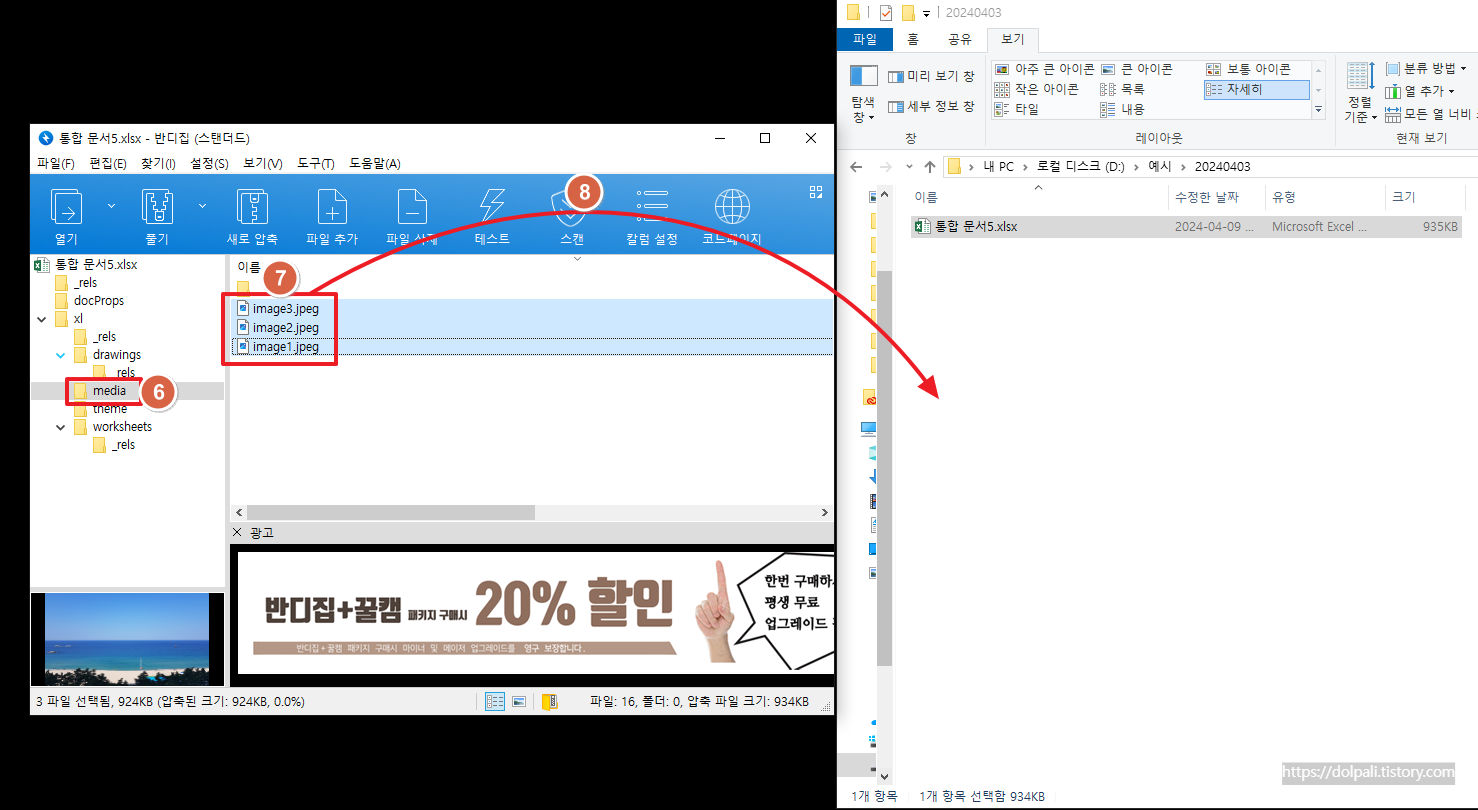Click the 코드페이지 globe icon
The height and width of the screenshot is (810, 1478).
732,206
